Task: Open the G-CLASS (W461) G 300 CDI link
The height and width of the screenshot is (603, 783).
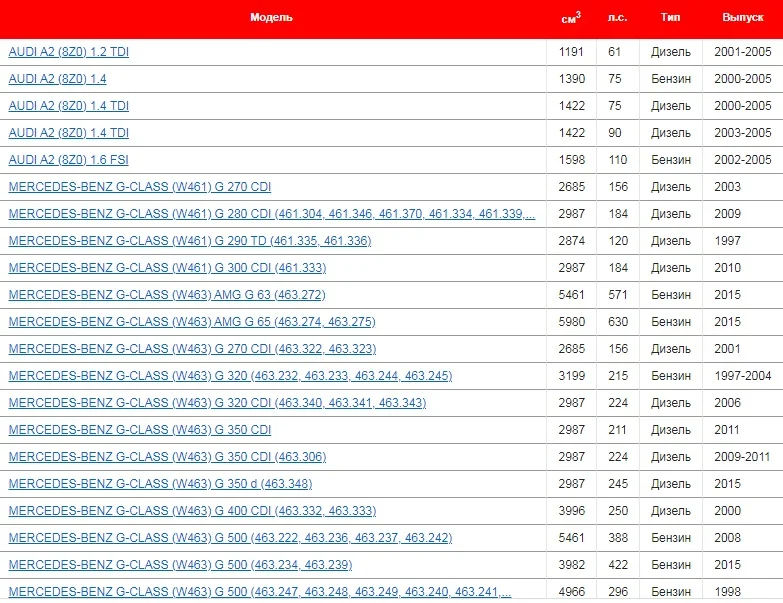Action: coord(167,268)
